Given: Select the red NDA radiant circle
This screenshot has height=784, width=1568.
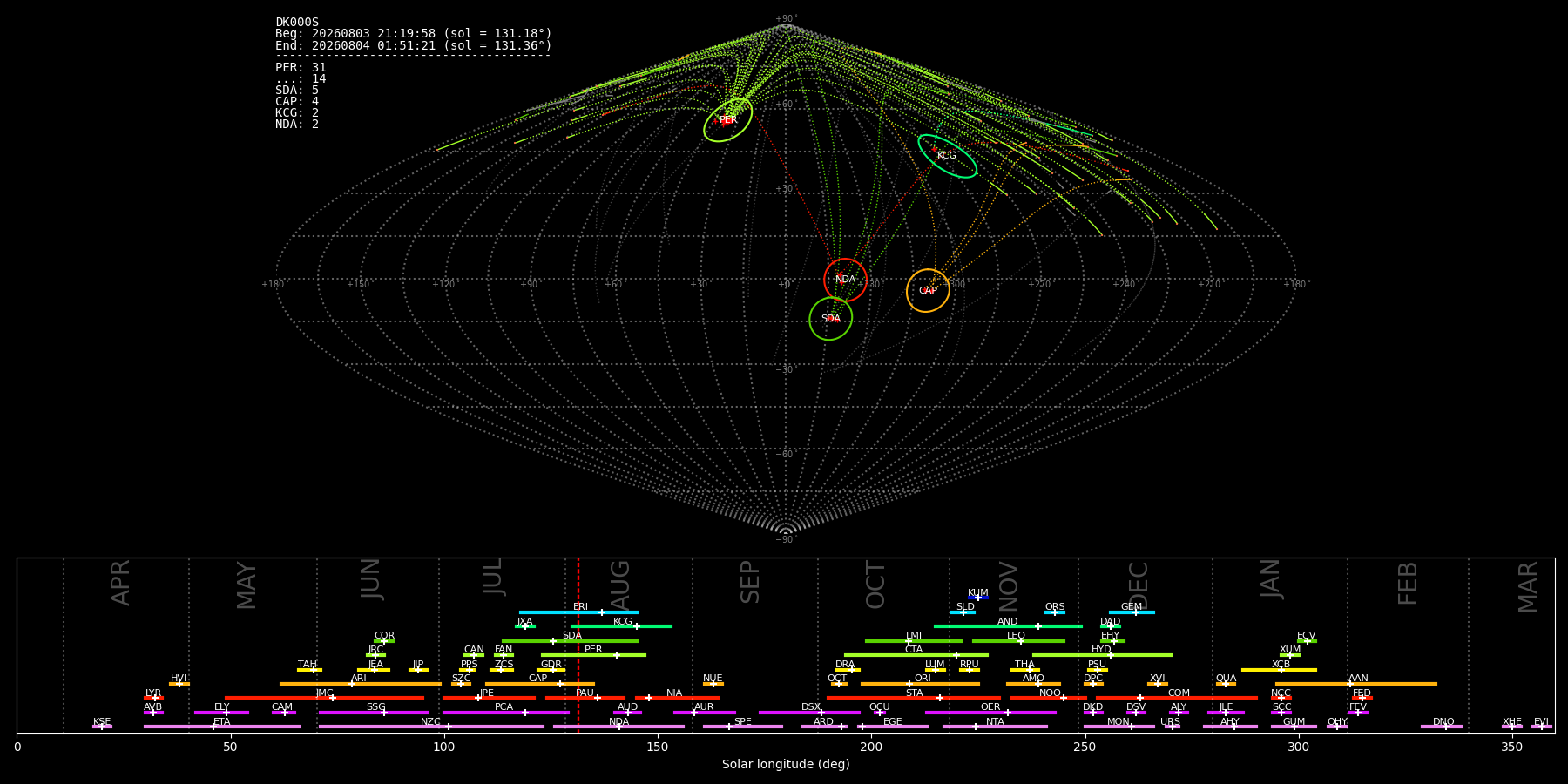Looking at the screenshot, I should click(845, 280).
